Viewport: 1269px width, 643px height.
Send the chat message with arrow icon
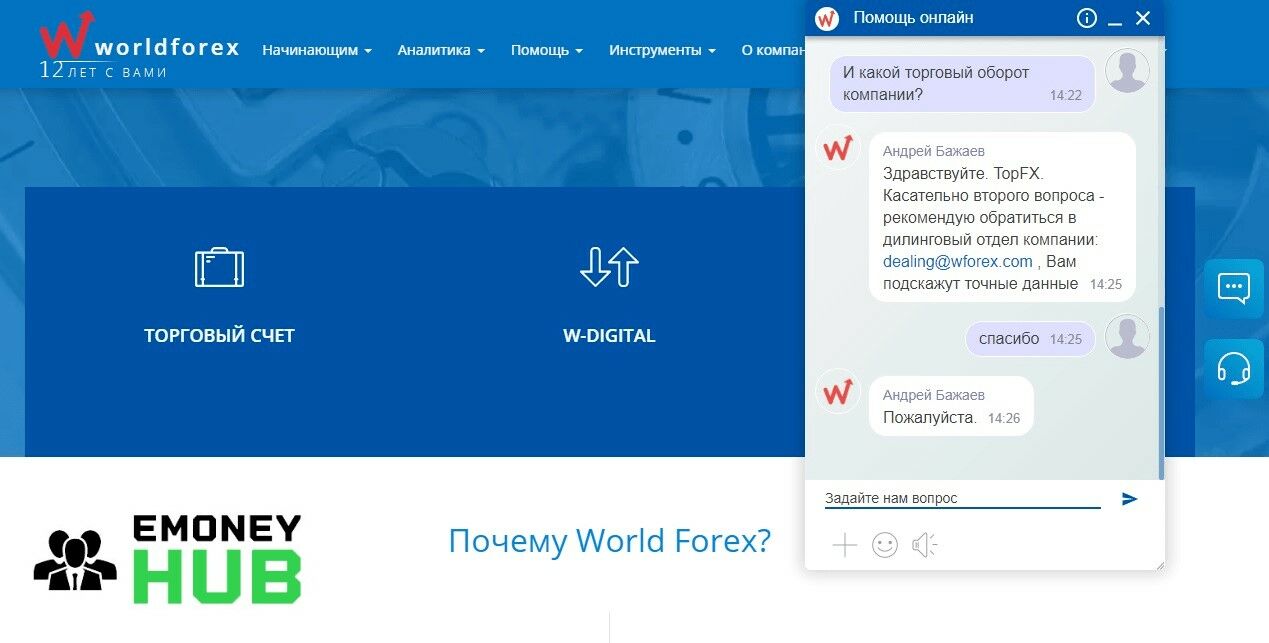pyautogui.click(x=1129, y=498)
